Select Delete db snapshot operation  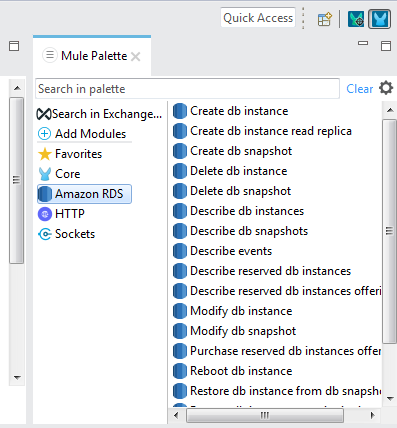232,191
